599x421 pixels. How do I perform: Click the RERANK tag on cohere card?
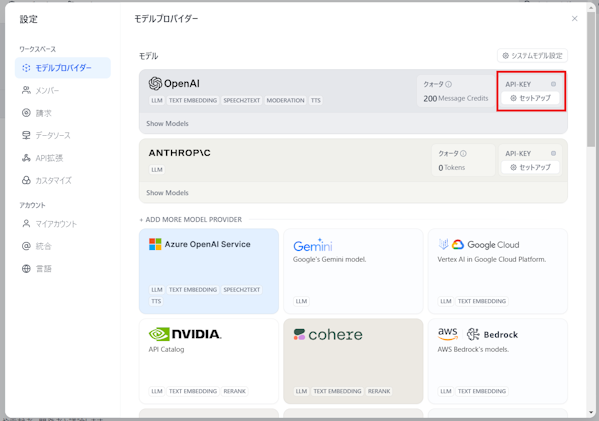379,392
